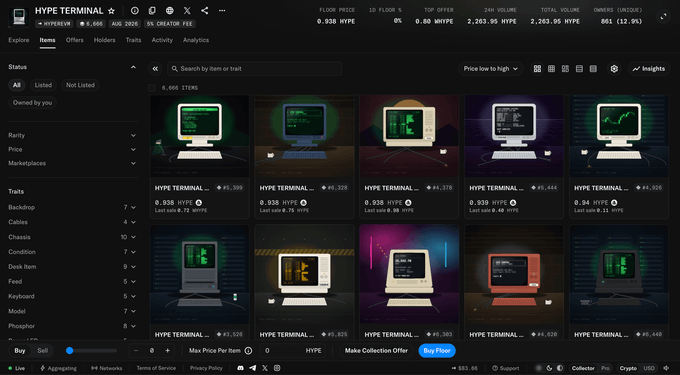Image resolution: width=680 pixels, height=375 pixels.
Task: Select the Listed status filter
Action: pyautogui.click(x=43, y=85)
